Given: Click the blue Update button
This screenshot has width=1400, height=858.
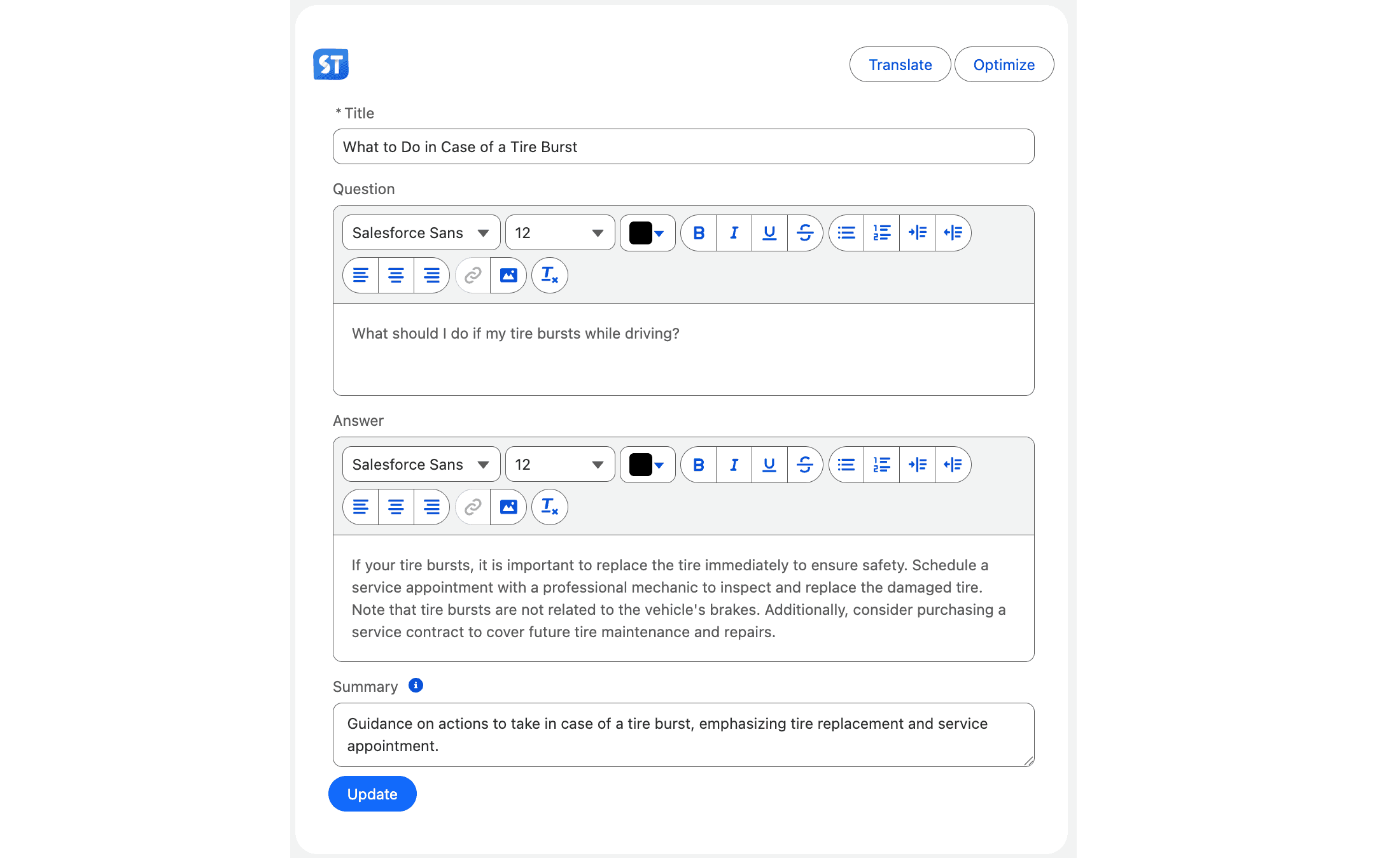Looking at the screenshot, I should 372,794.
